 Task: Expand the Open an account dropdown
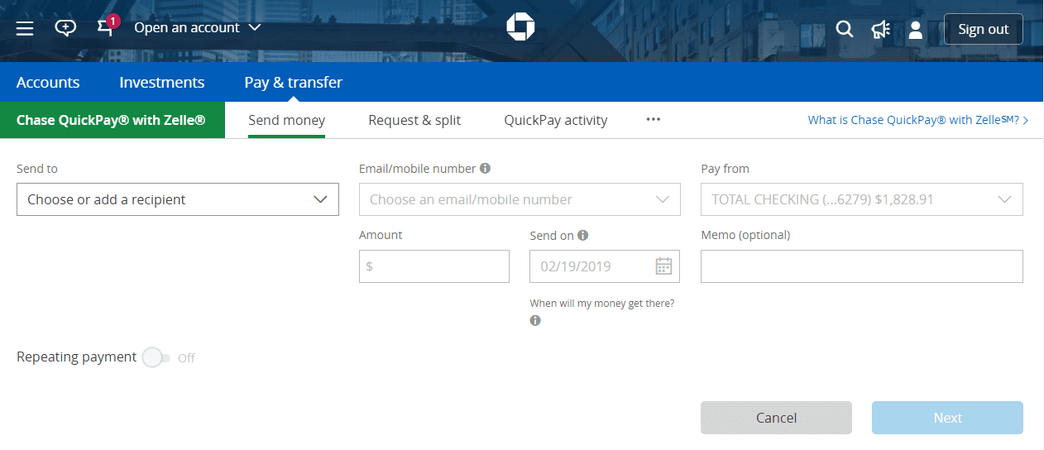[x=197, y=28]
